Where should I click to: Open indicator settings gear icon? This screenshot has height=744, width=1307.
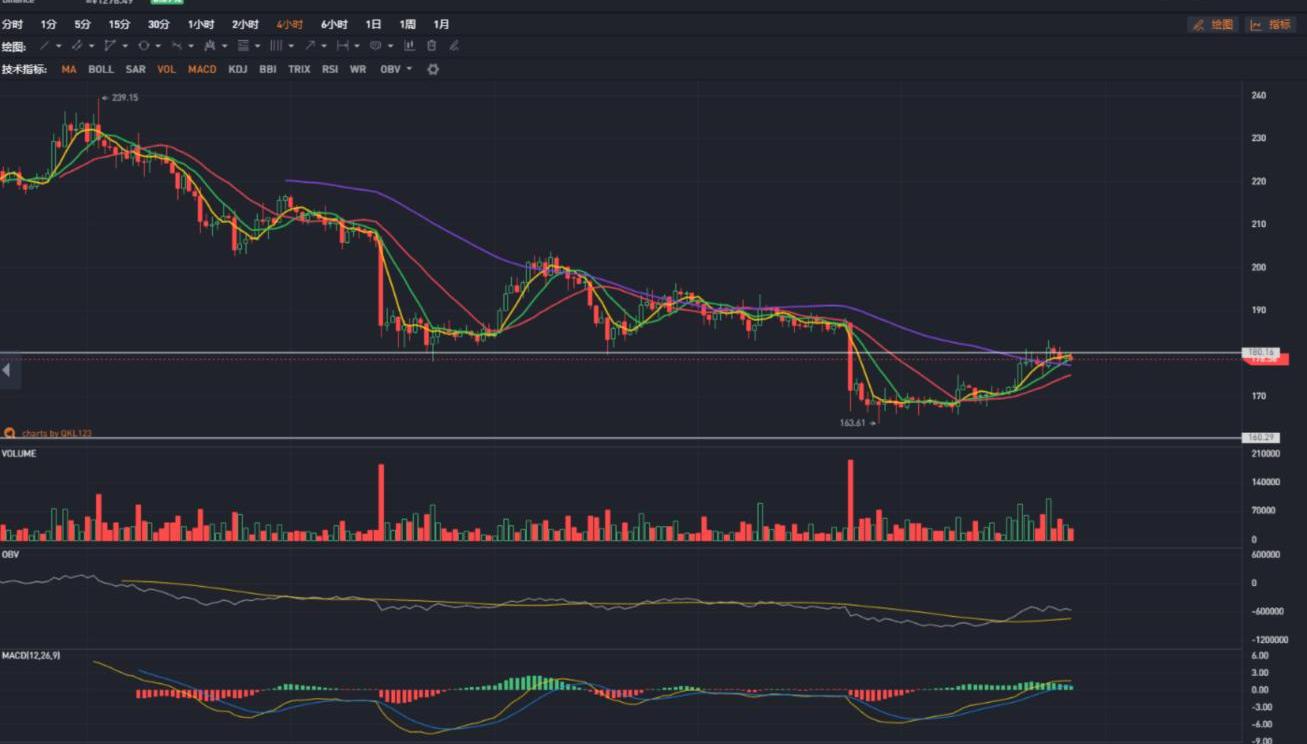[x=433, y=70]
